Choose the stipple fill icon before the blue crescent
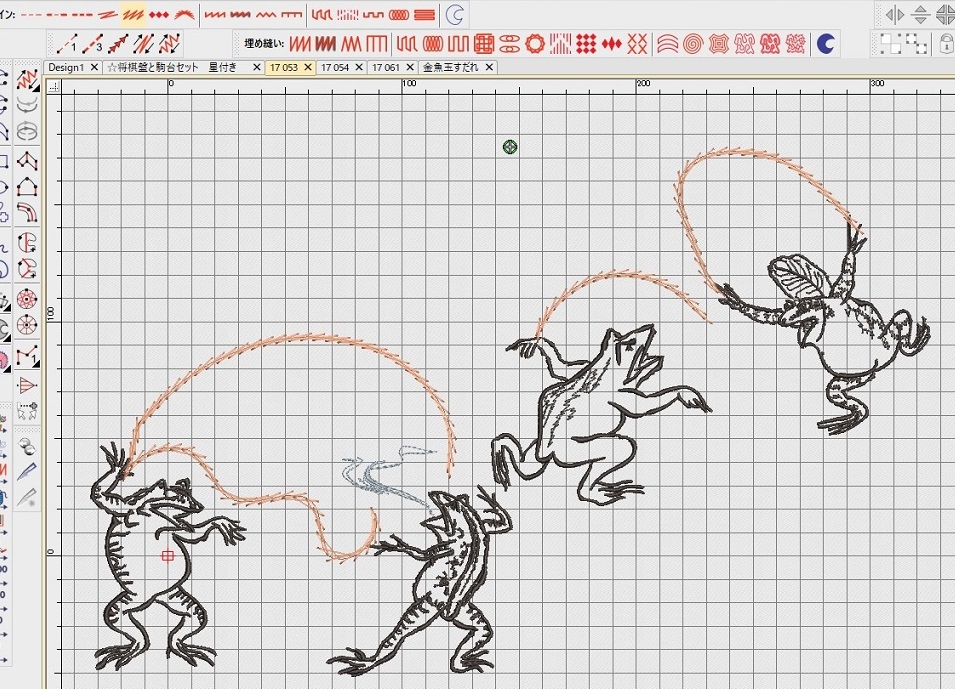The width and height of the screenshot is (955, 689). tap(795, 44)
